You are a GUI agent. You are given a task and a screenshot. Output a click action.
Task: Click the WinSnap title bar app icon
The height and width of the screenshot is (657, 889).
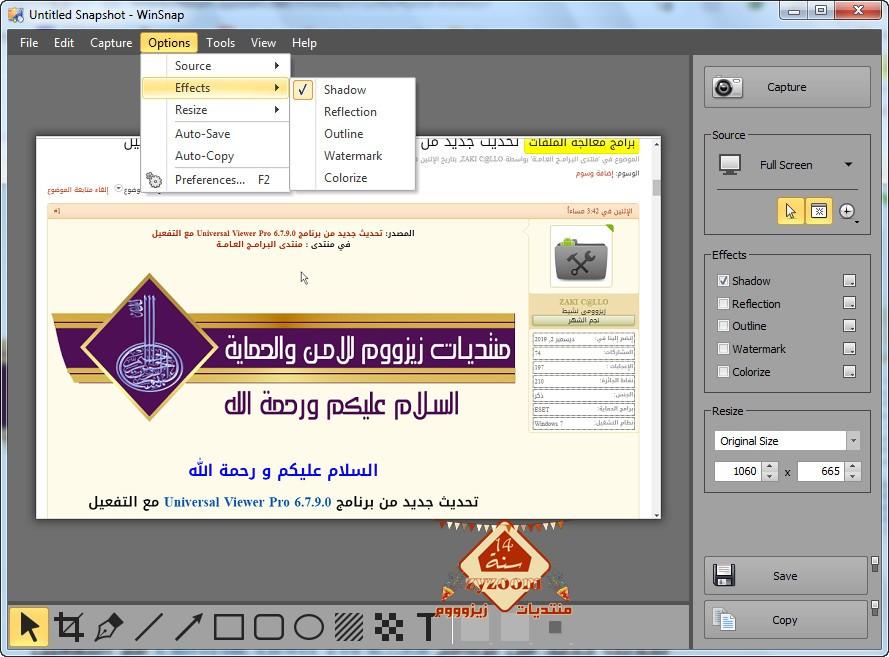click(x=16, y=15)
